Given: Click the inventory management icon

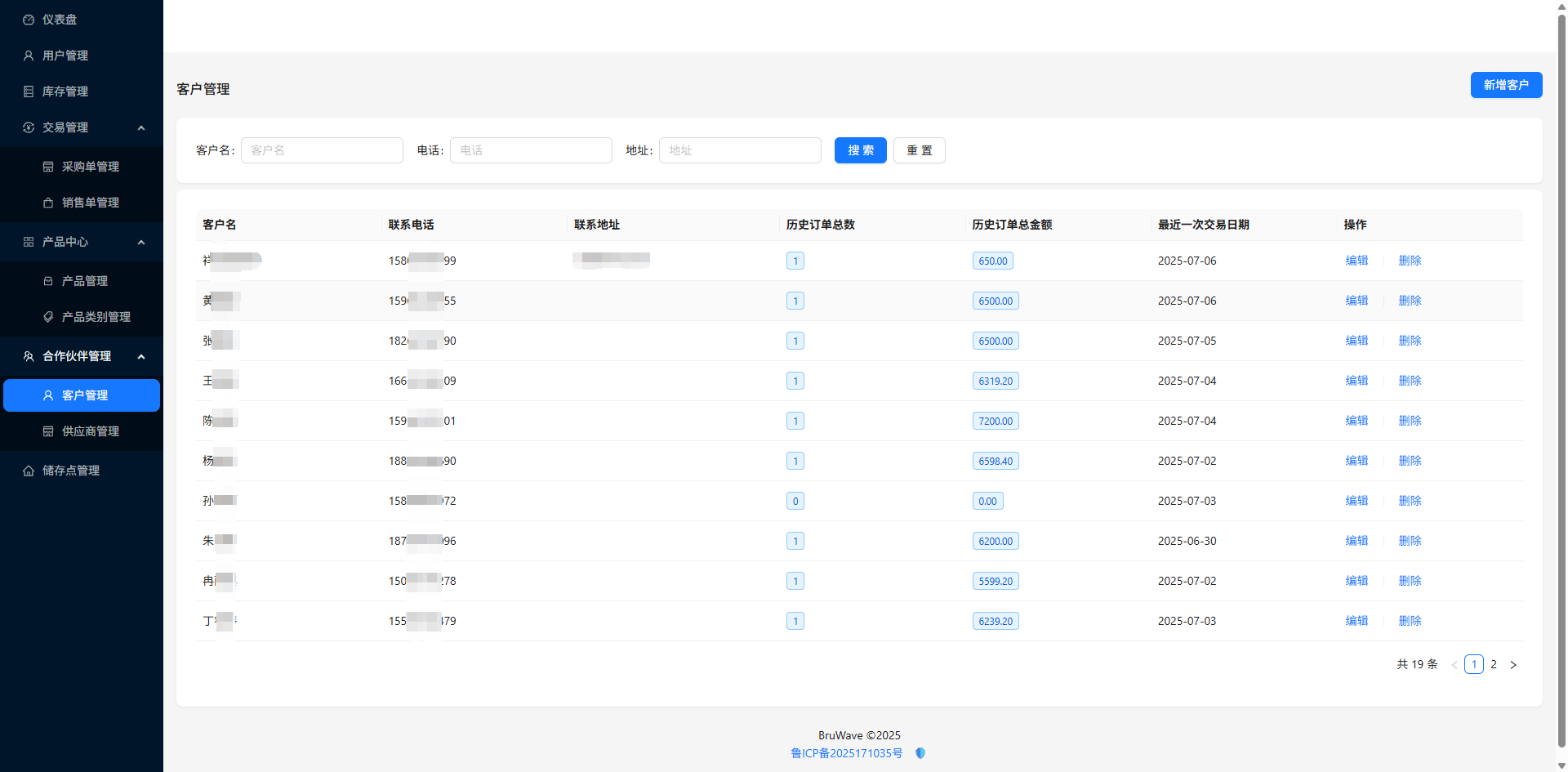Looking at the screenshot, I should pyautogui.click(x=29, y=91).
